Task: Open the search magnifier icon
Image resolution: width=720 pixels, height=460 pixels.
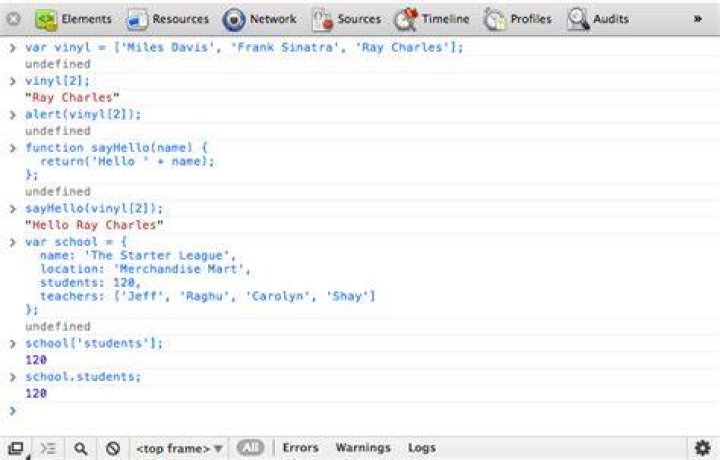Action: click(x=81, y=449)
